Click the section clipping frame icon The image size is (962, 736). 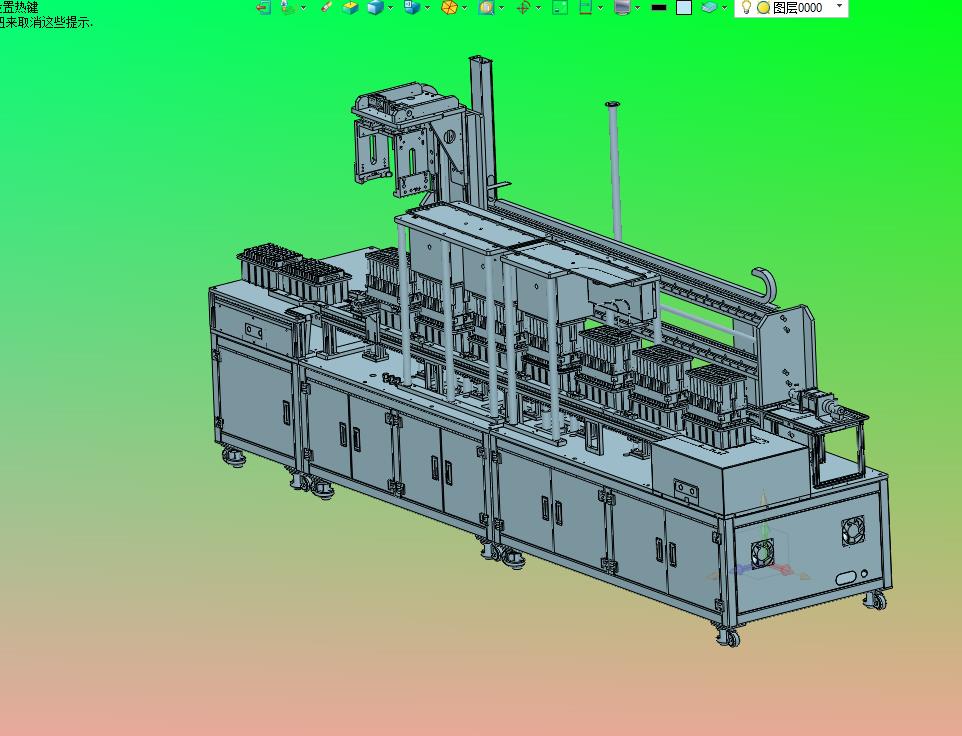[x=585, y=7]
